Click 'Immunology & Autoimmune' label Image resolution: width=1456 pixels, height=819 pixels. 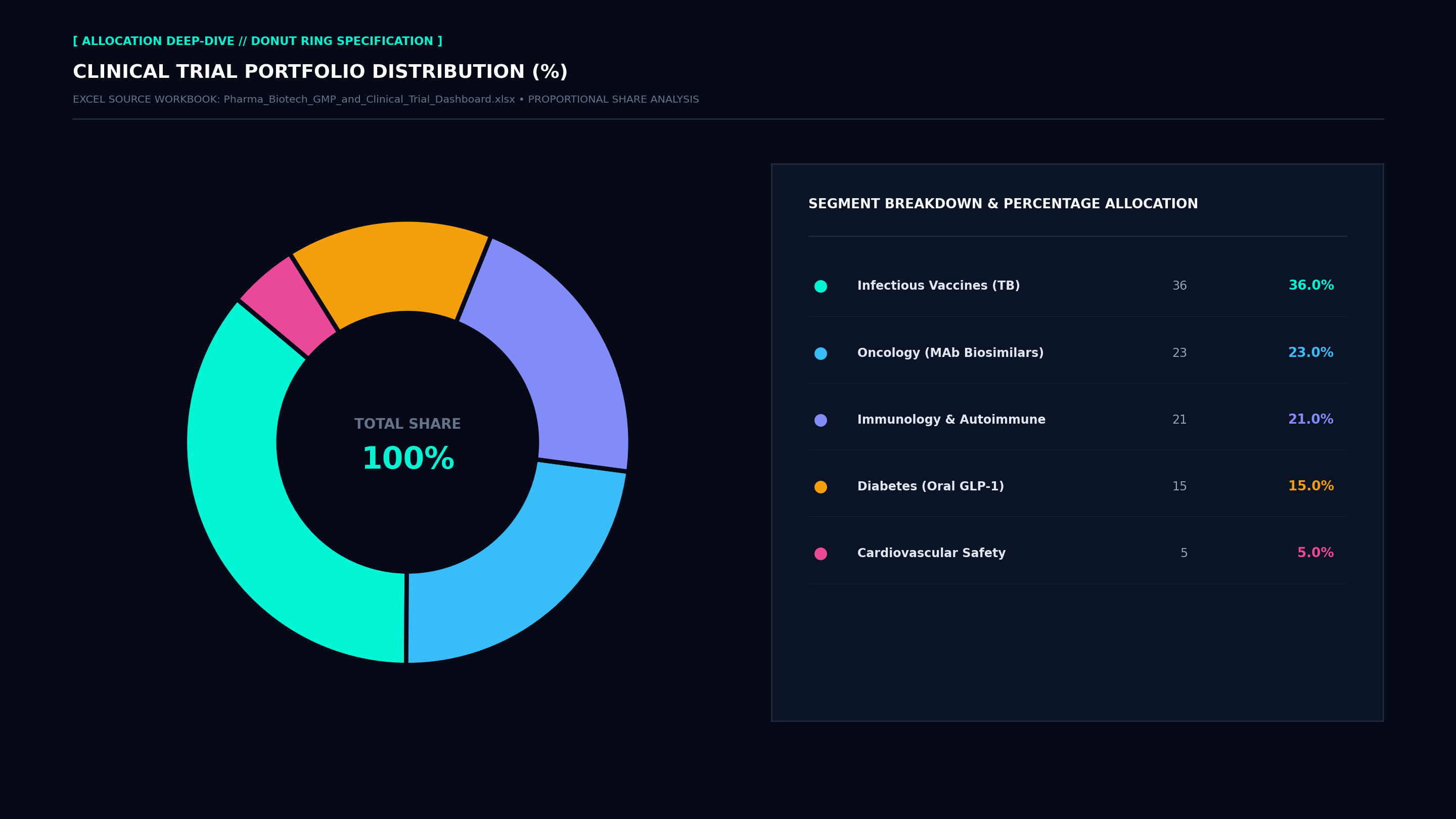951,420
